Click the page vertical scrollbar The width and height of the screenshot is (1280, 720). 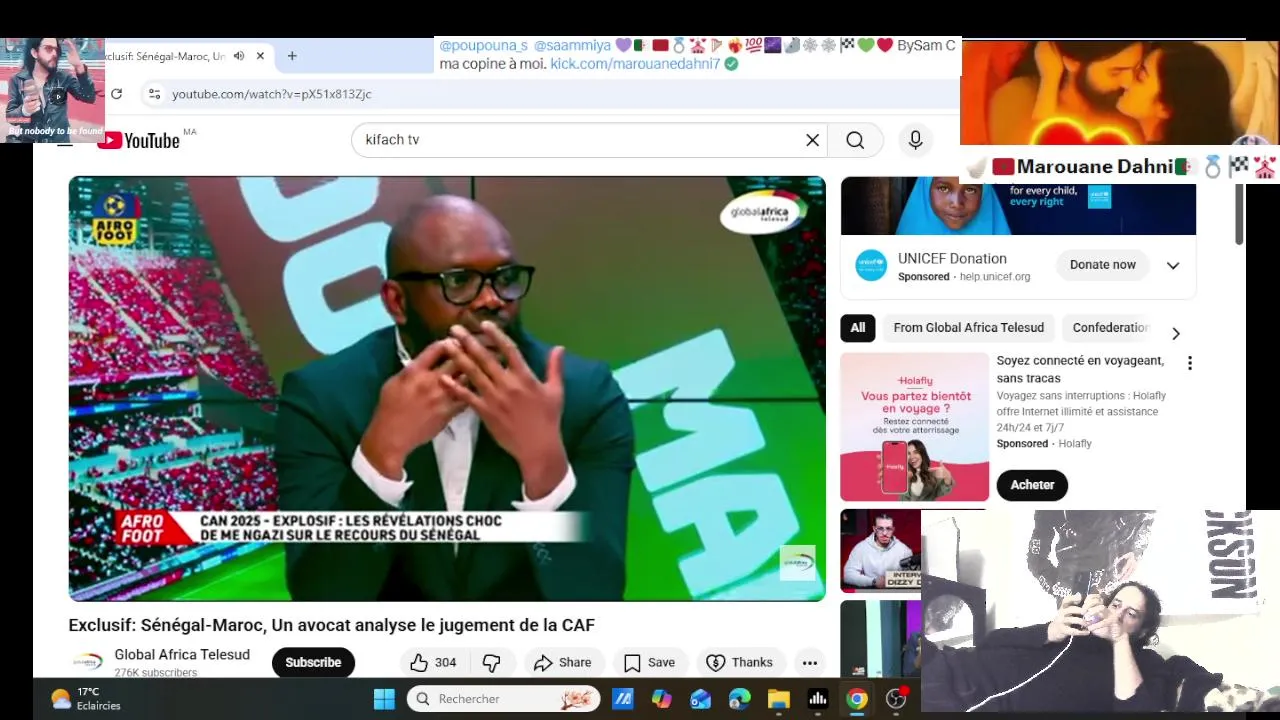[1239, 214]
